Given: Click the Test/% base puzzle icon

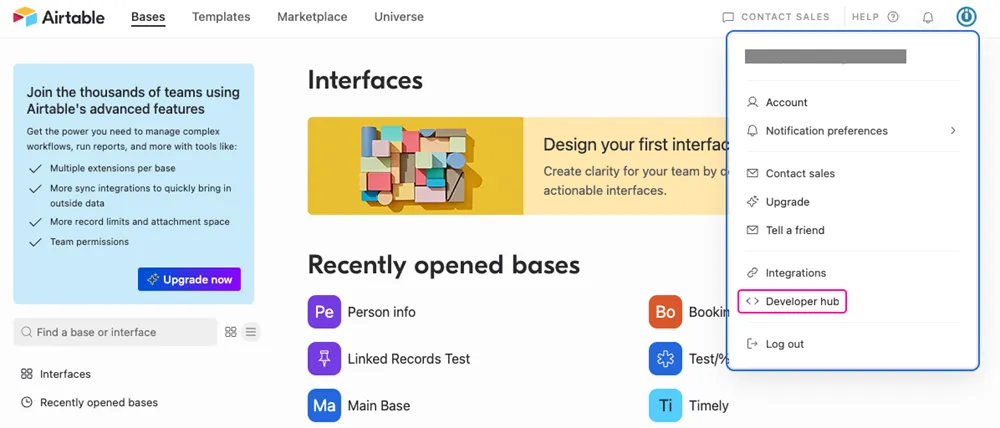Looking at the screenshot, I should point(665,358).
